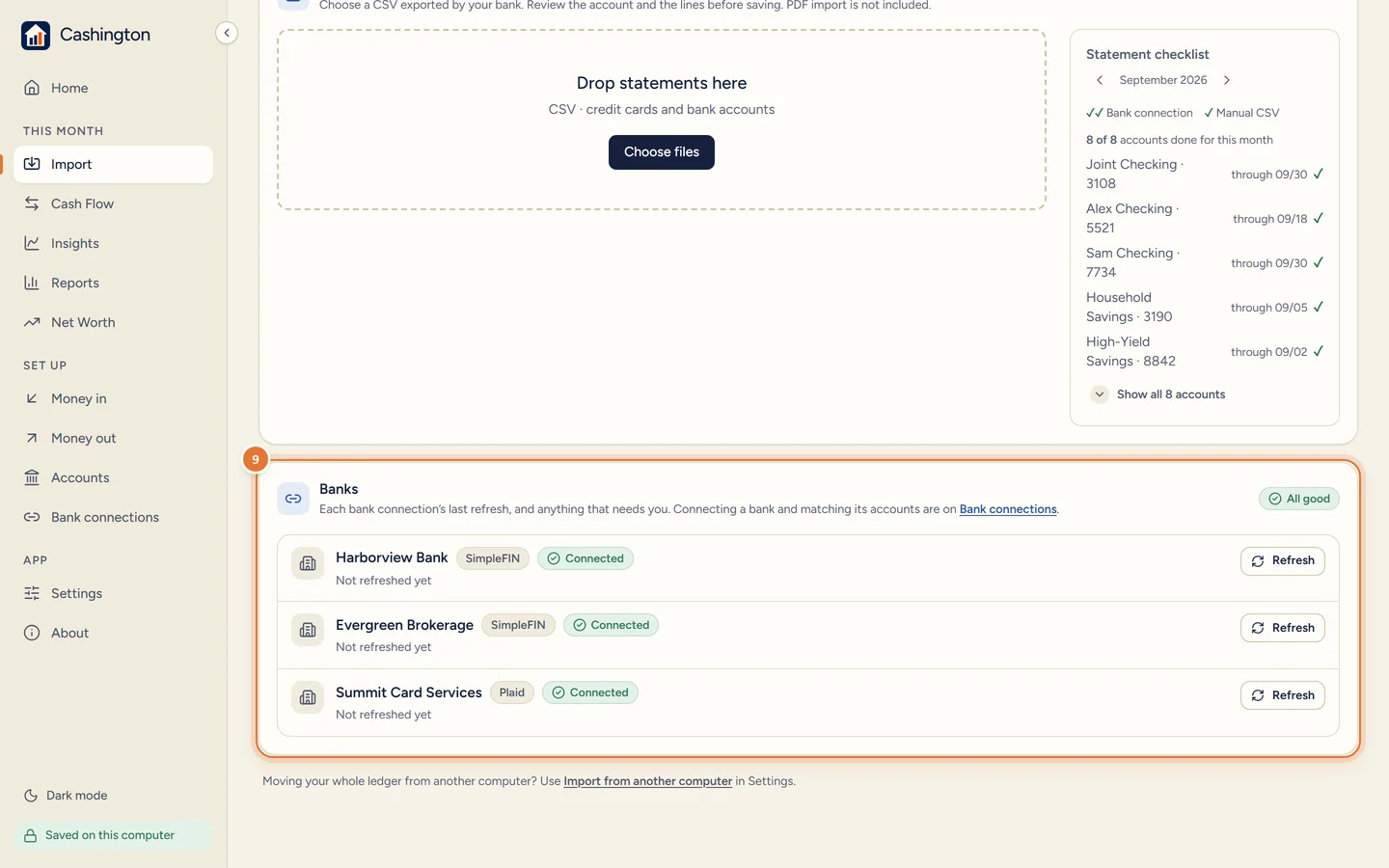Click the Plaid tag on Summit Card Services
Screen dimensions: 1389x868
click(x=512, y=692)
